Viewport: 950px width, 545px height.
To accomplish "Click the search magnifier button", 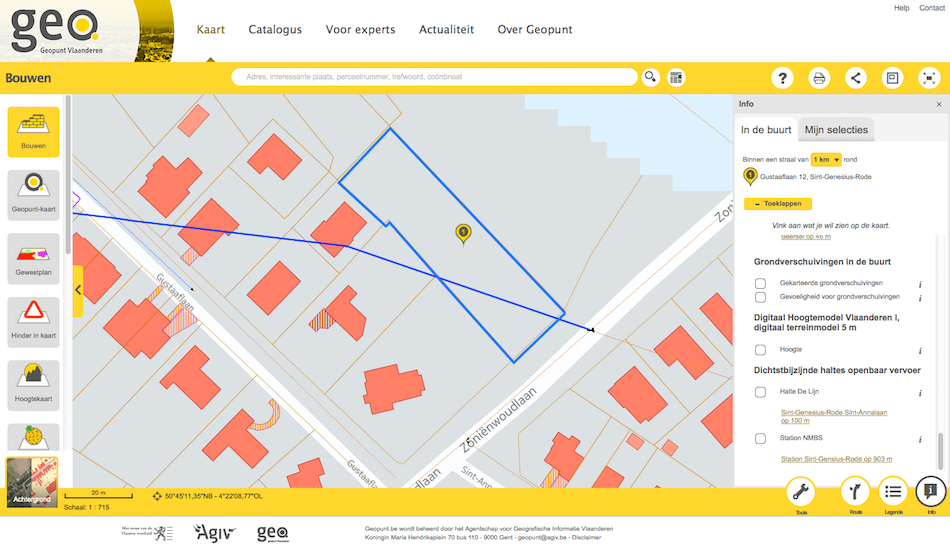I will click(651, 78).
